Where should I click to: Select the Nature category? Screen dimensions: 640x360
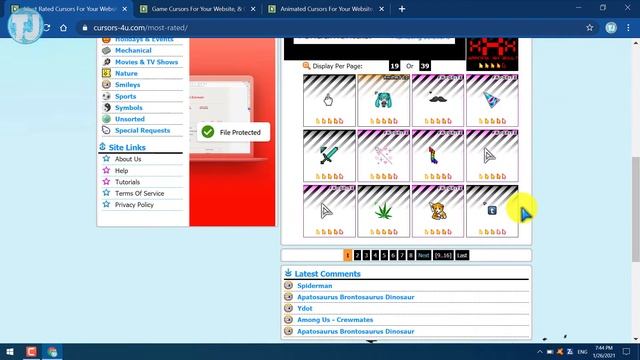[126, 73]
